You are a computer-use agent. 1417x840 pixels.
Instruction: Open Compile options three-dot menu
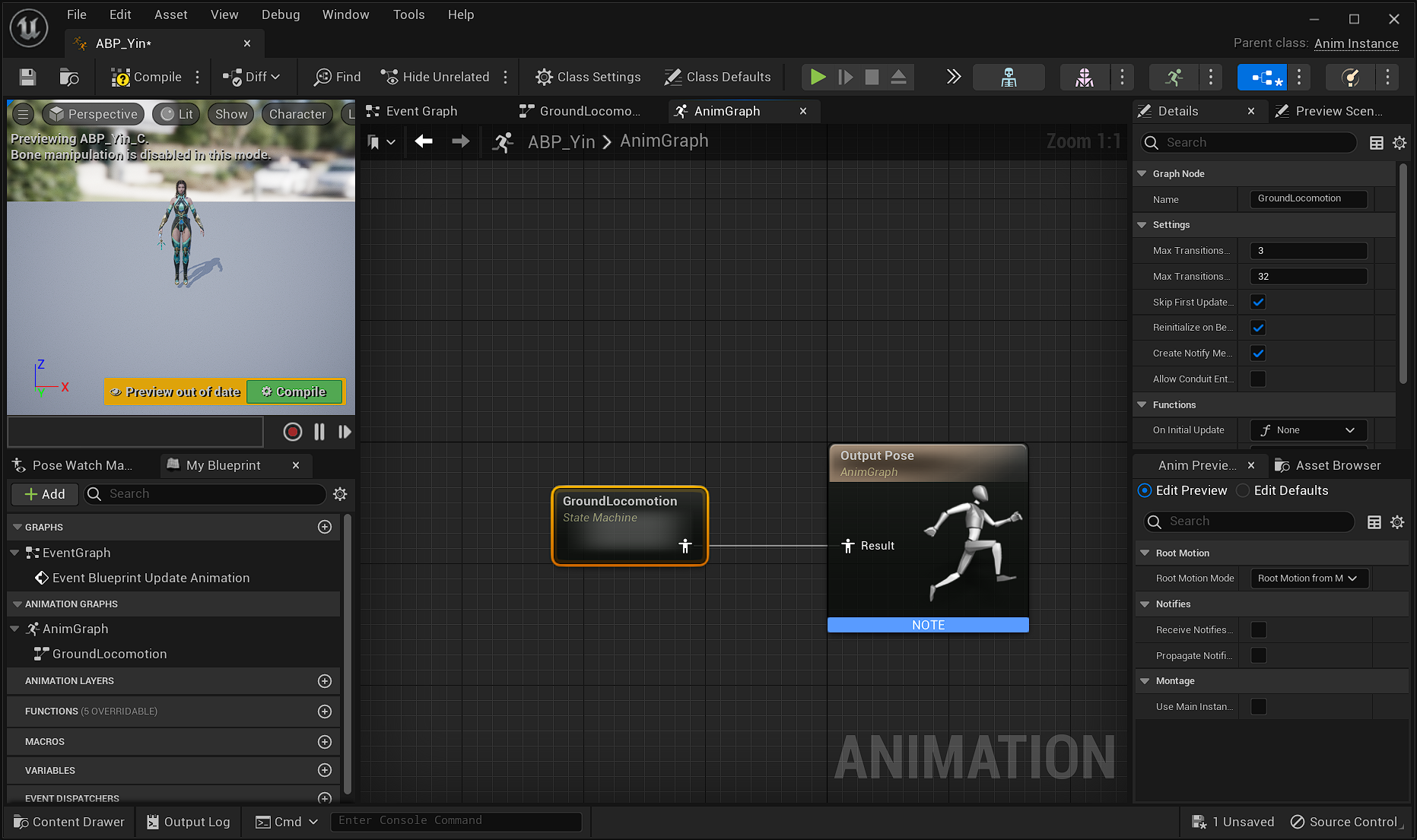[x=198, y=77]
